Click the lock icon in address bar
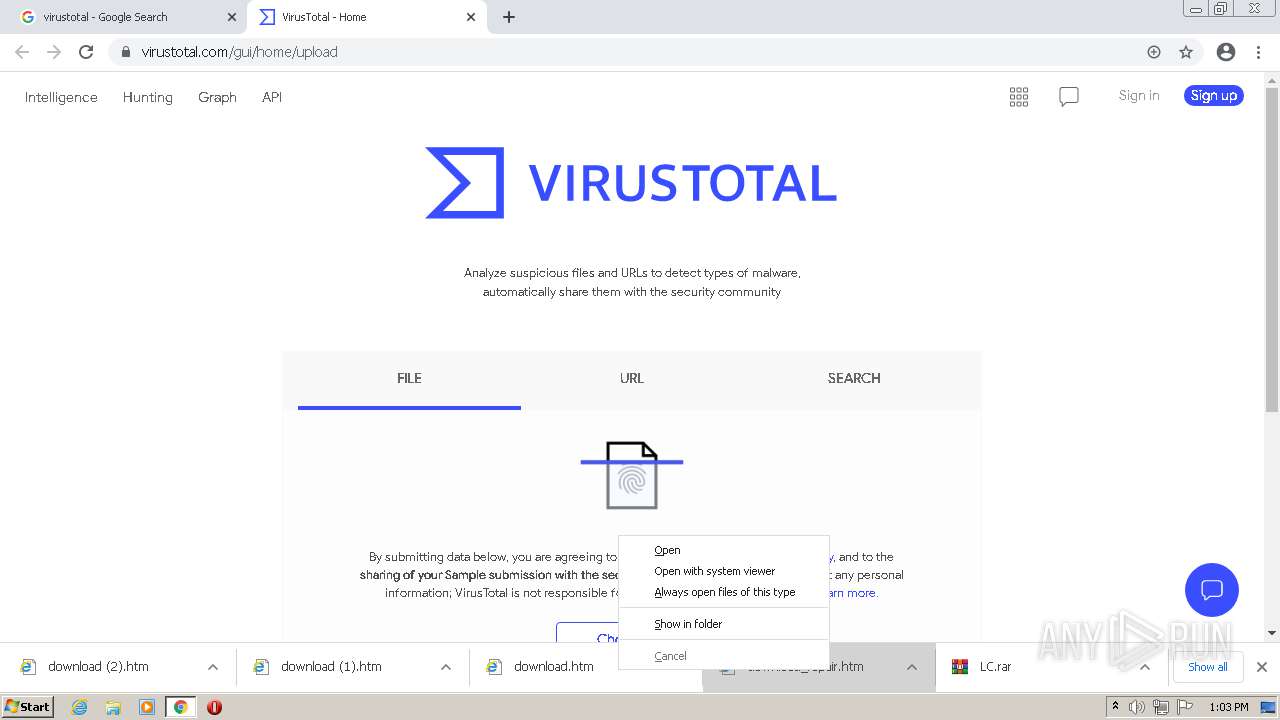Image resolution: width=1280 pixels, height=720 pixels. tap(126, 52)
